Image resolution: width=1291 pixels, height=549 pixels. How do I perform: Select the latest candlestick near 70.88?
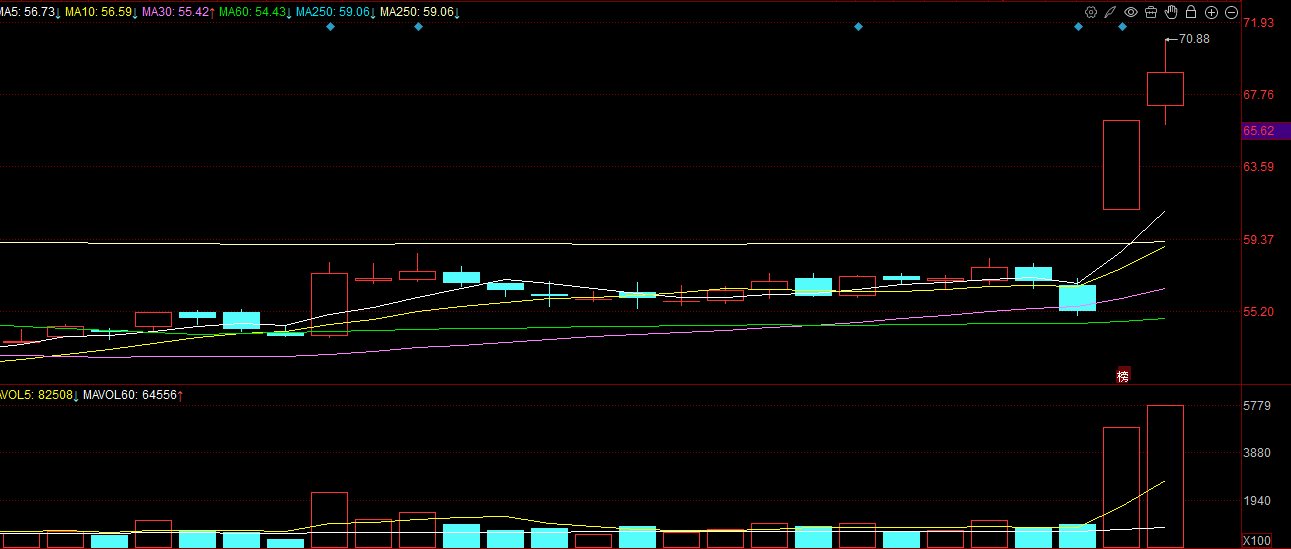coord(1165,88)
